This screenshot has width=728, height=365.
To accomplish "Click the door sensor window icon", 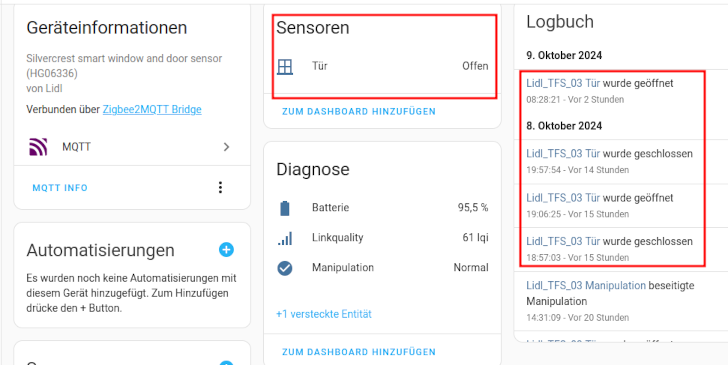I will pyautogui.click(x=285, y=67).
